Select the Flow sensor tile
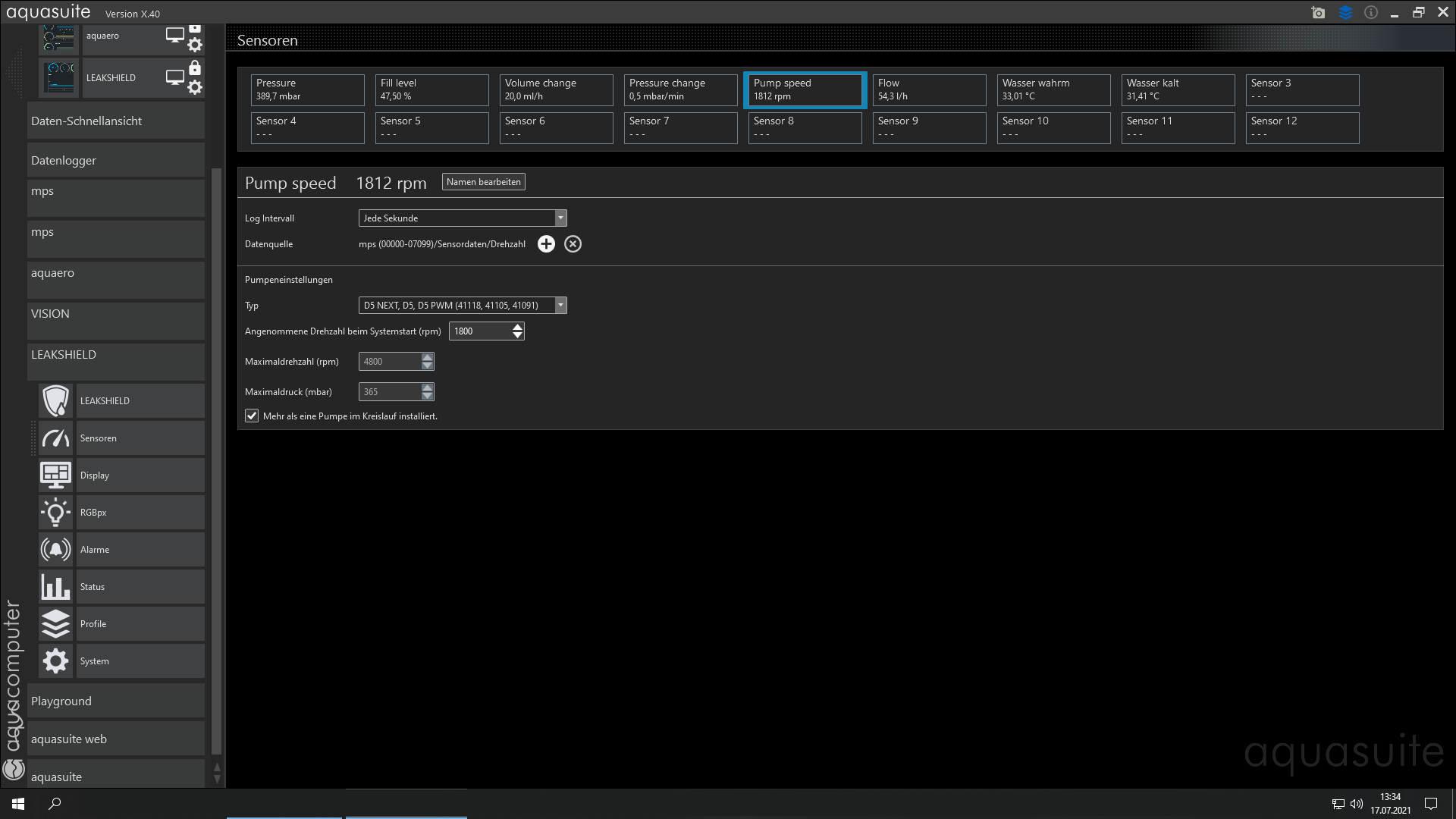Image resolution: width=1456 pixels, height=819 pixels. pos(929,89)
